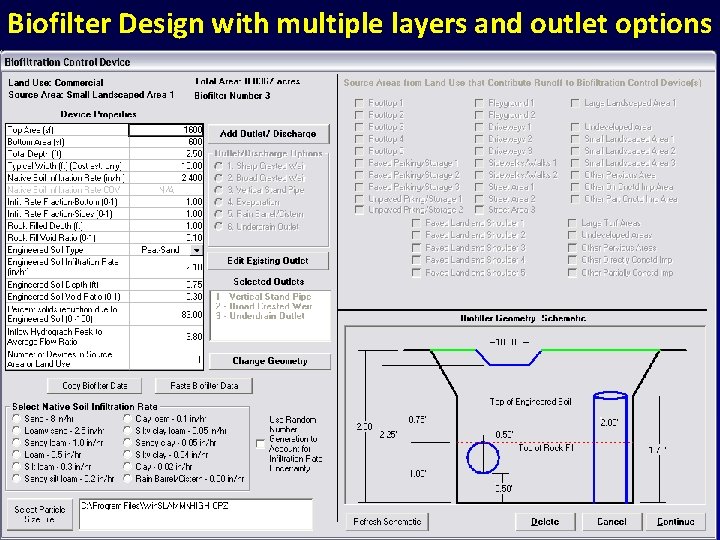Select outlet option 4. Evaporation
The height and width of the screenshot is (540, 720).
pos(219,202)
